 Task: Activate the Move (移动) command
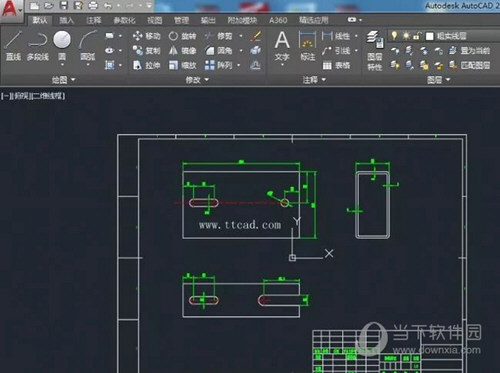click(x=146, y=36)
